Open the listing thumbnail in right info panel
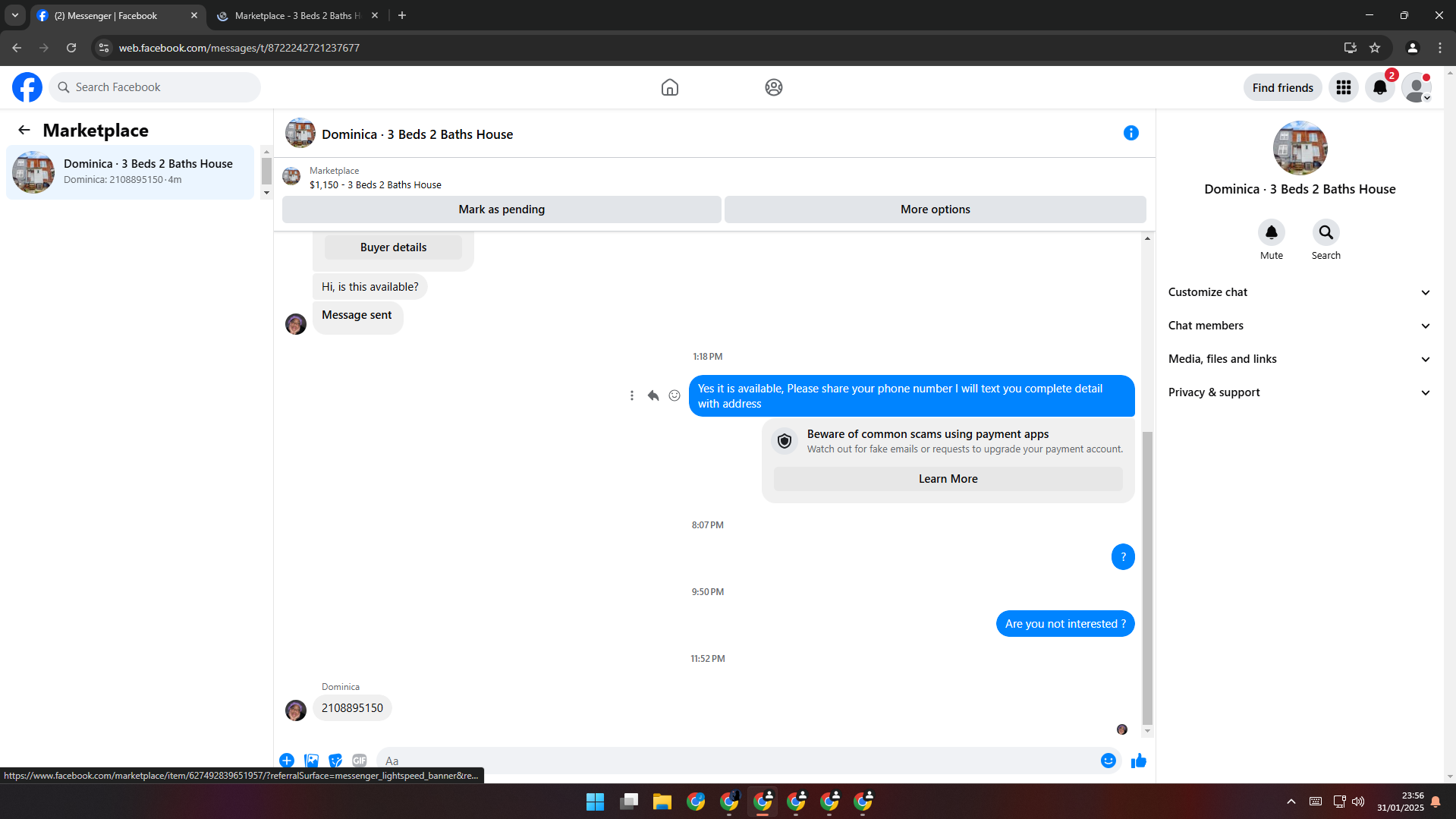 [x=1300, y=148]
